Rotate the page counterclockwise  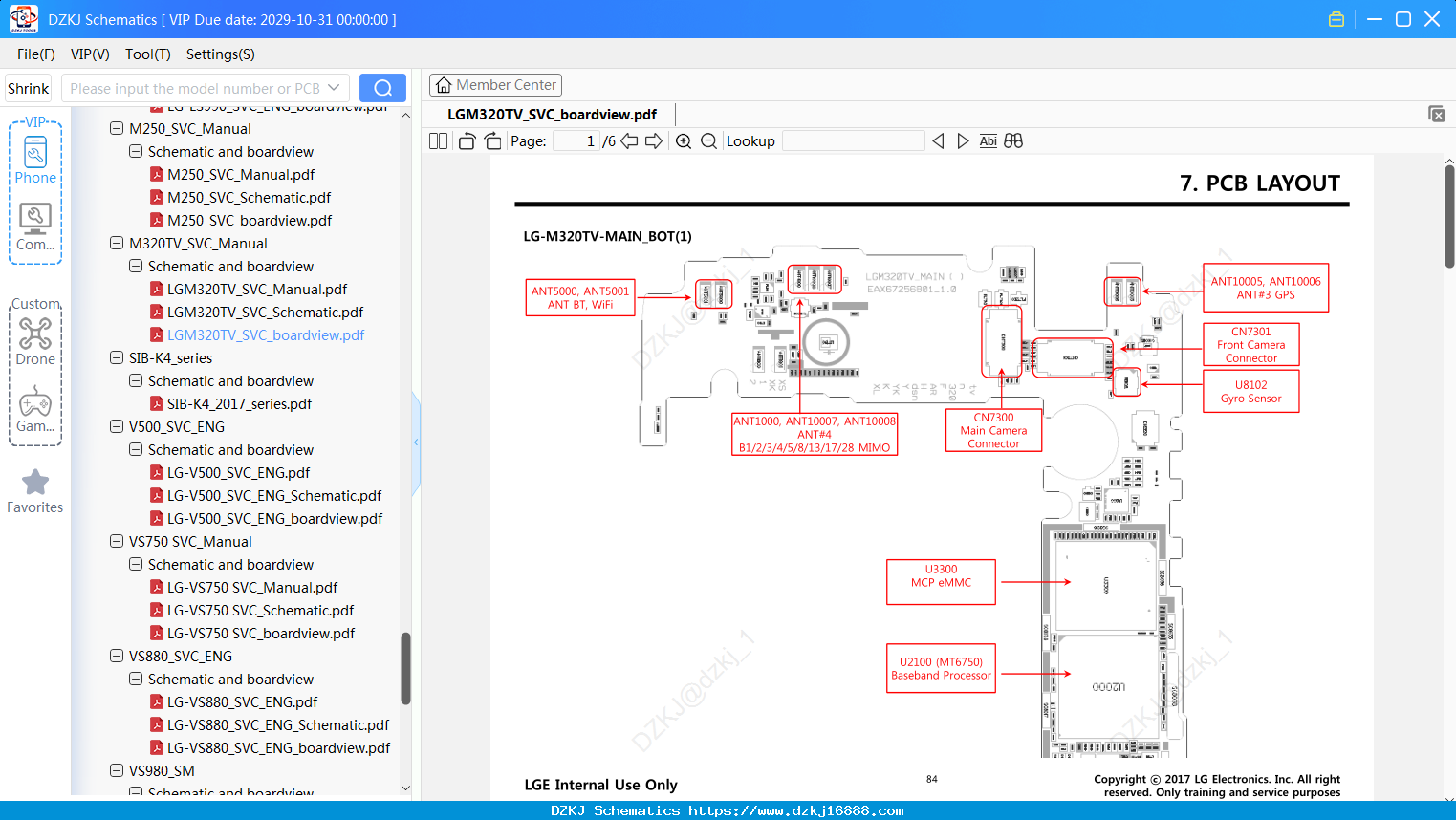coord(467,141)
